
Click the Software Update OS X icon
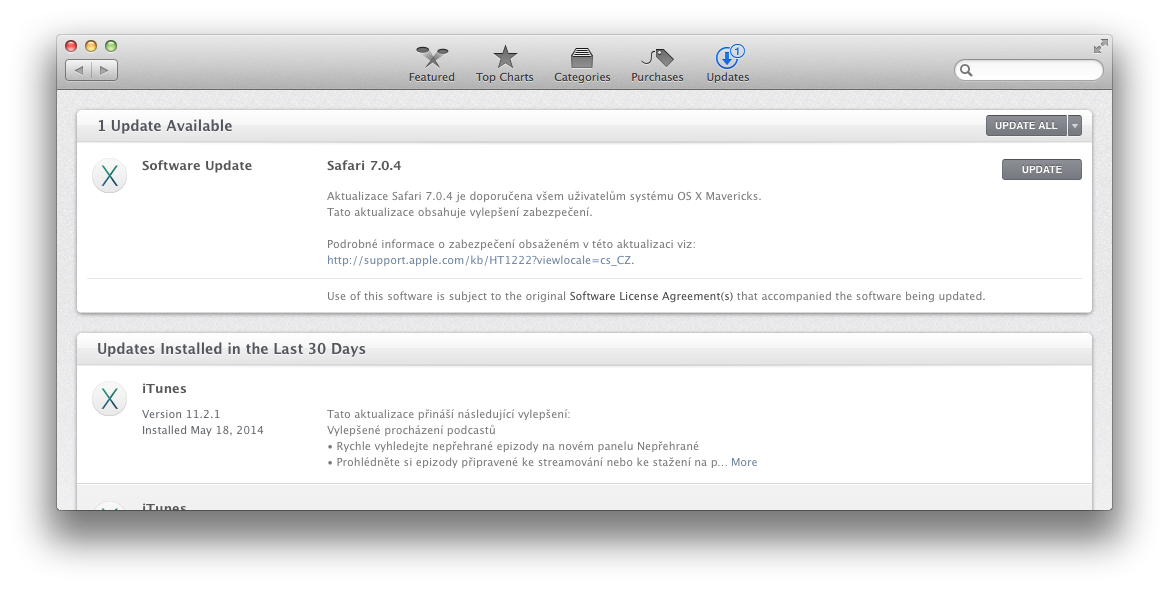110,176
